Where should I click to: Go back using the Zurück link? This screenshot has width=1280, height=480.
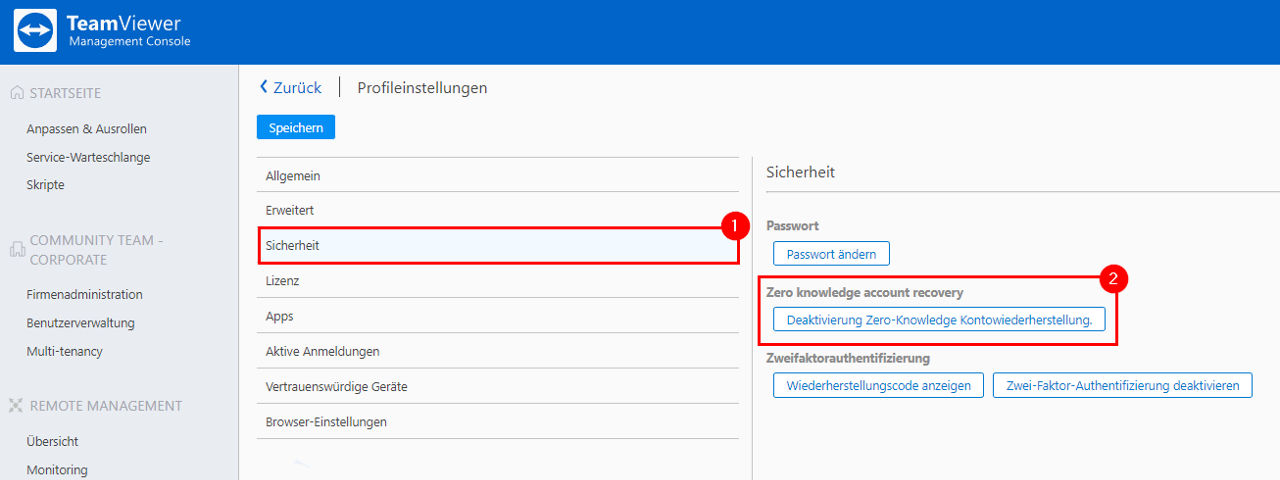[x=290, y=88]
